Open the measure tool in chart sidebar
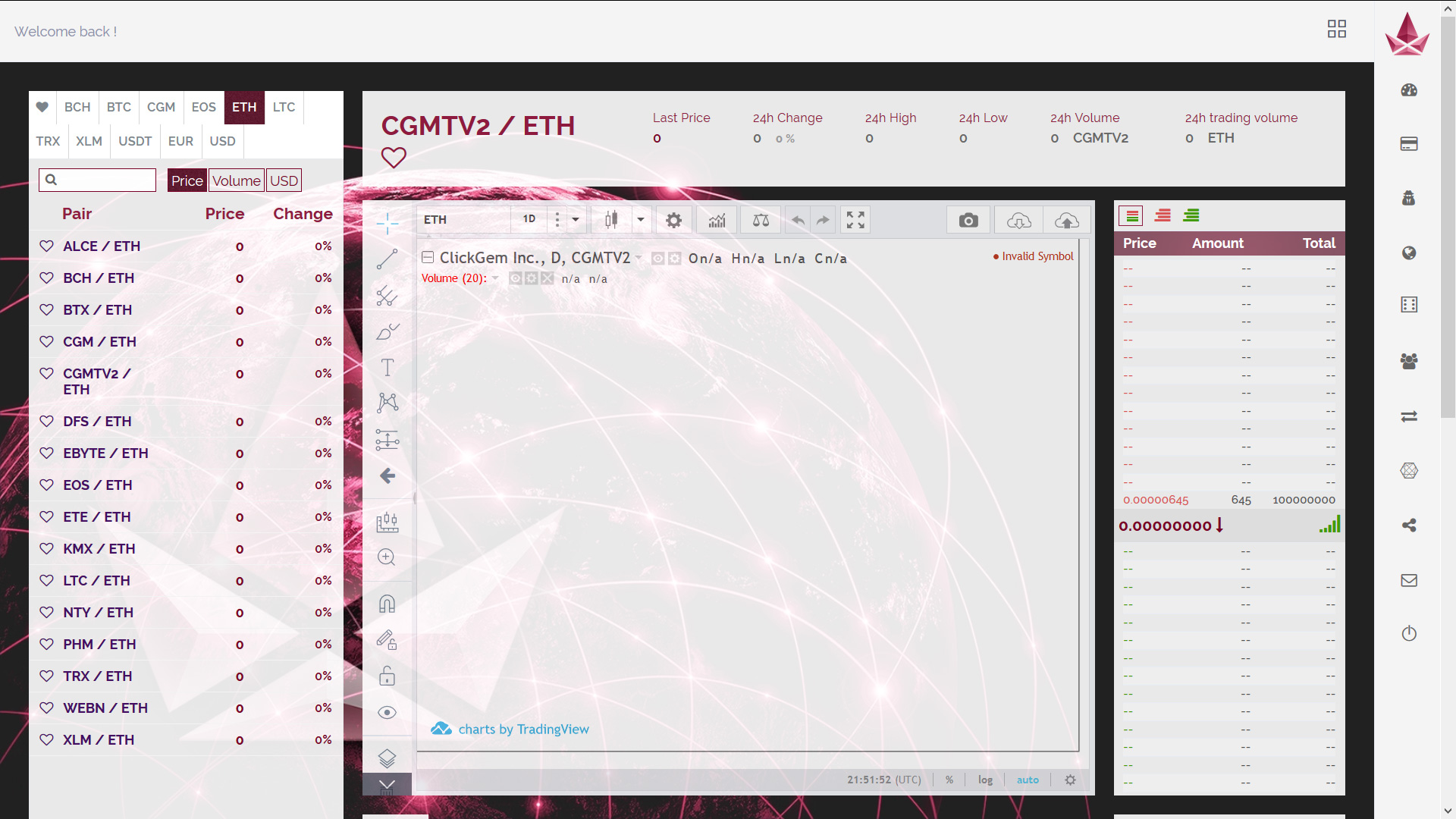Viewport: 1456px width, 819px height. point(388,522)
